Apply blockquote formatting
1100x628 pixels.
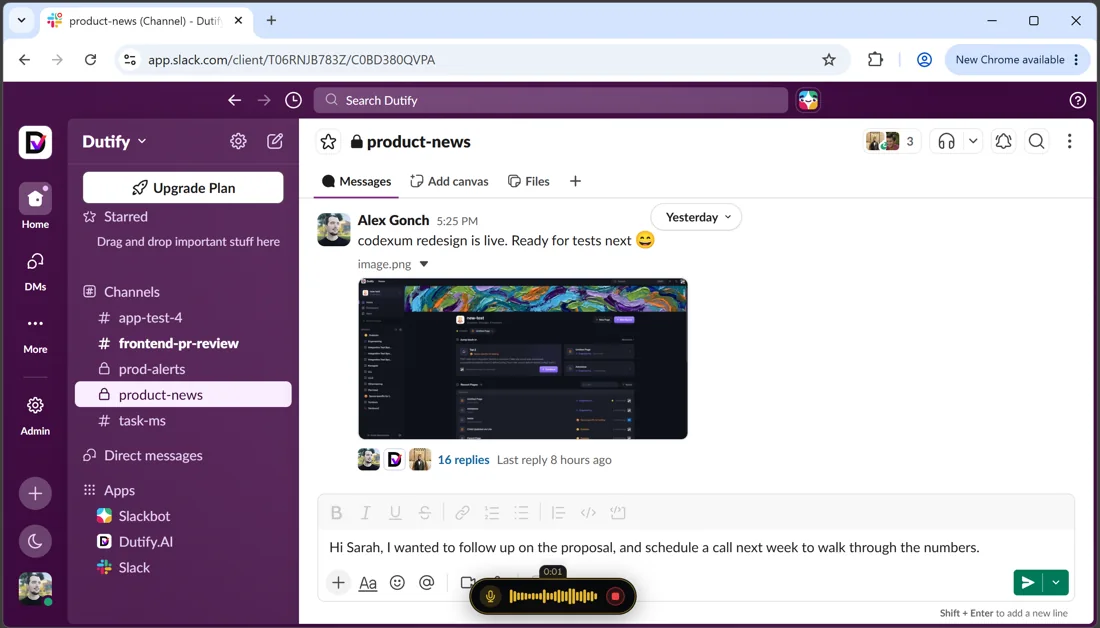coord(558,513)
